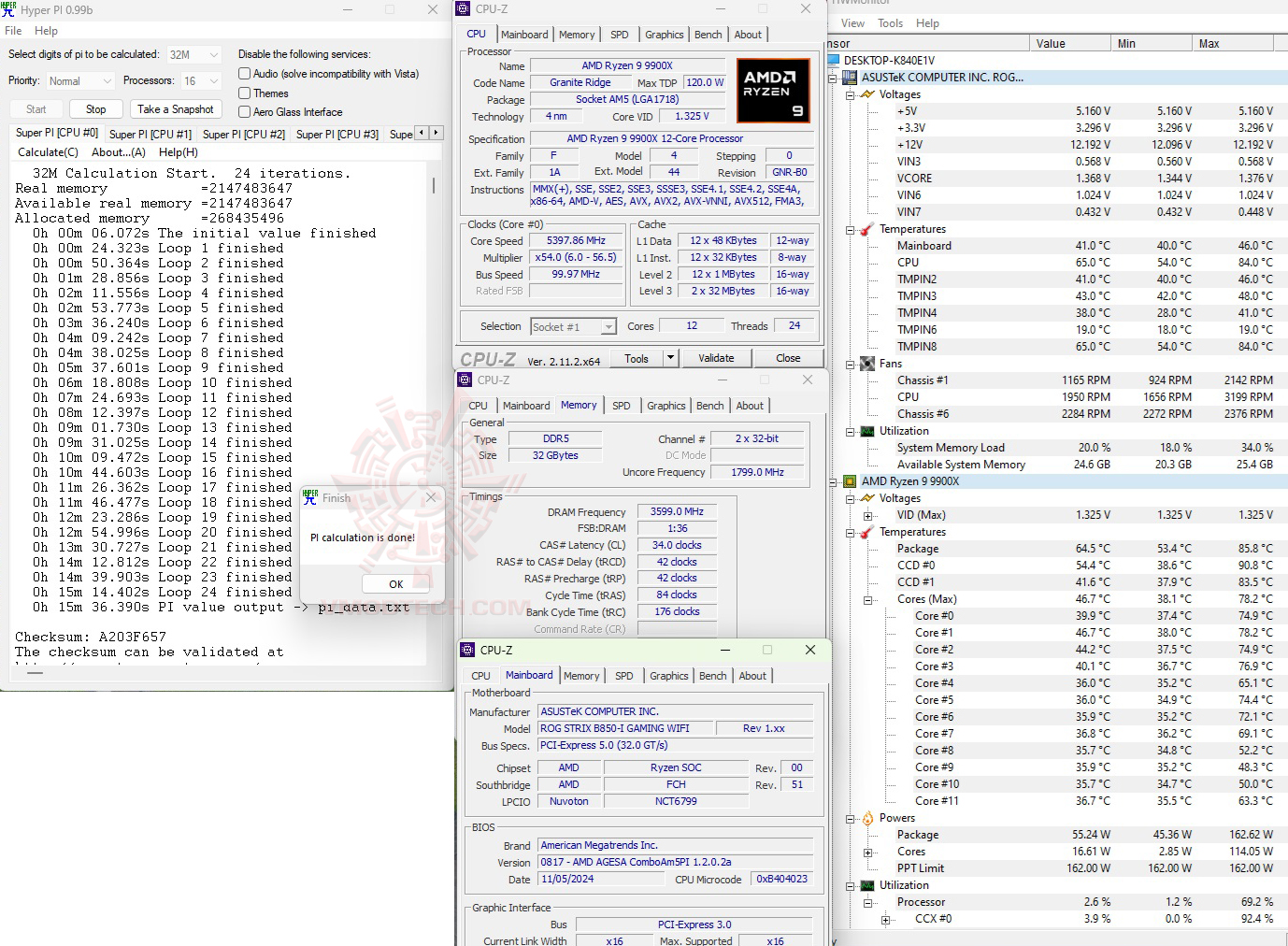Click the Value column header in HWMonitor

(1069, 44)
